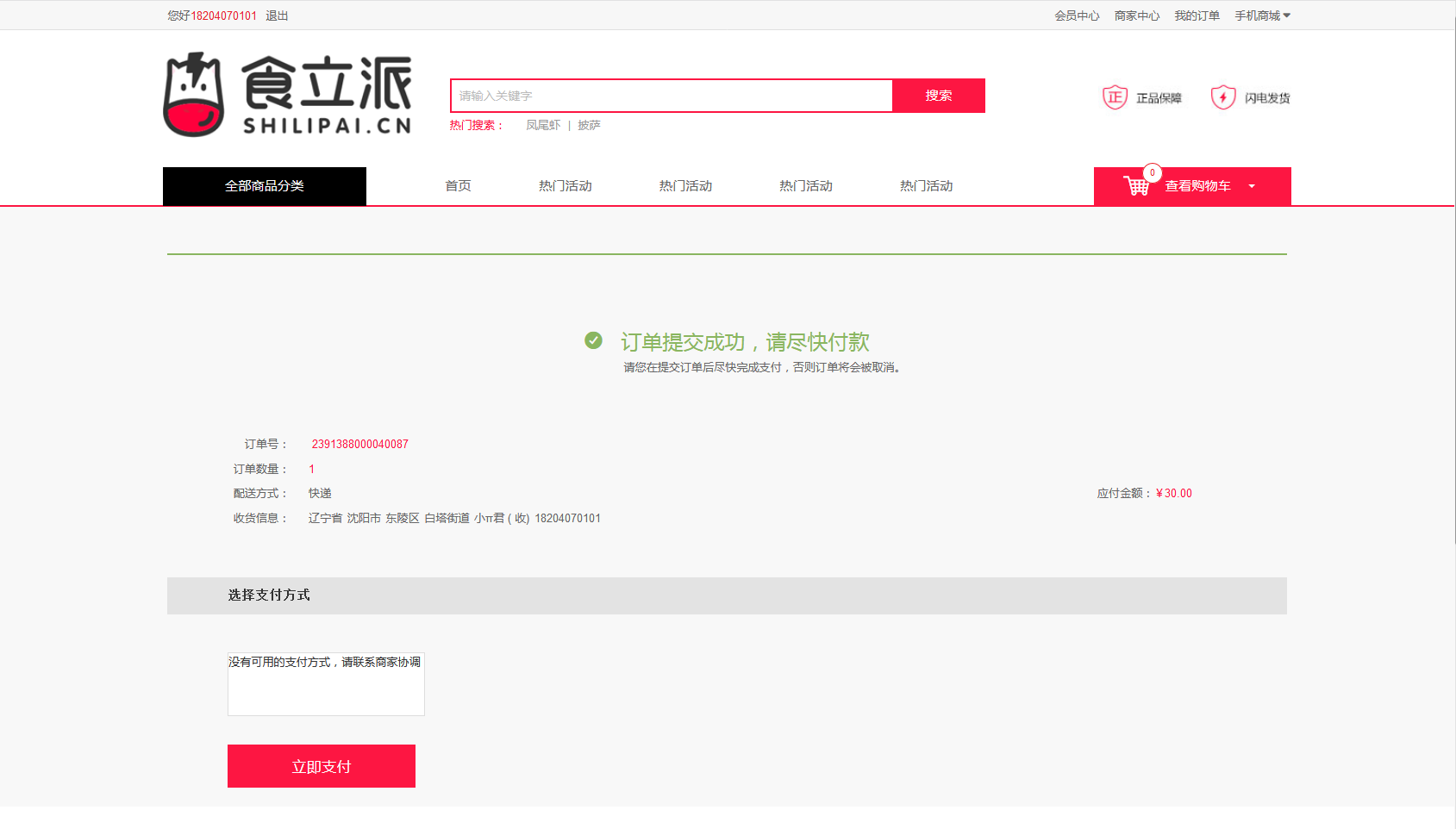Image resolution: width=1456 pixels, height=829 pixels.
Task: Click username 18204070101 in top bar
Action: click(223, 16)
